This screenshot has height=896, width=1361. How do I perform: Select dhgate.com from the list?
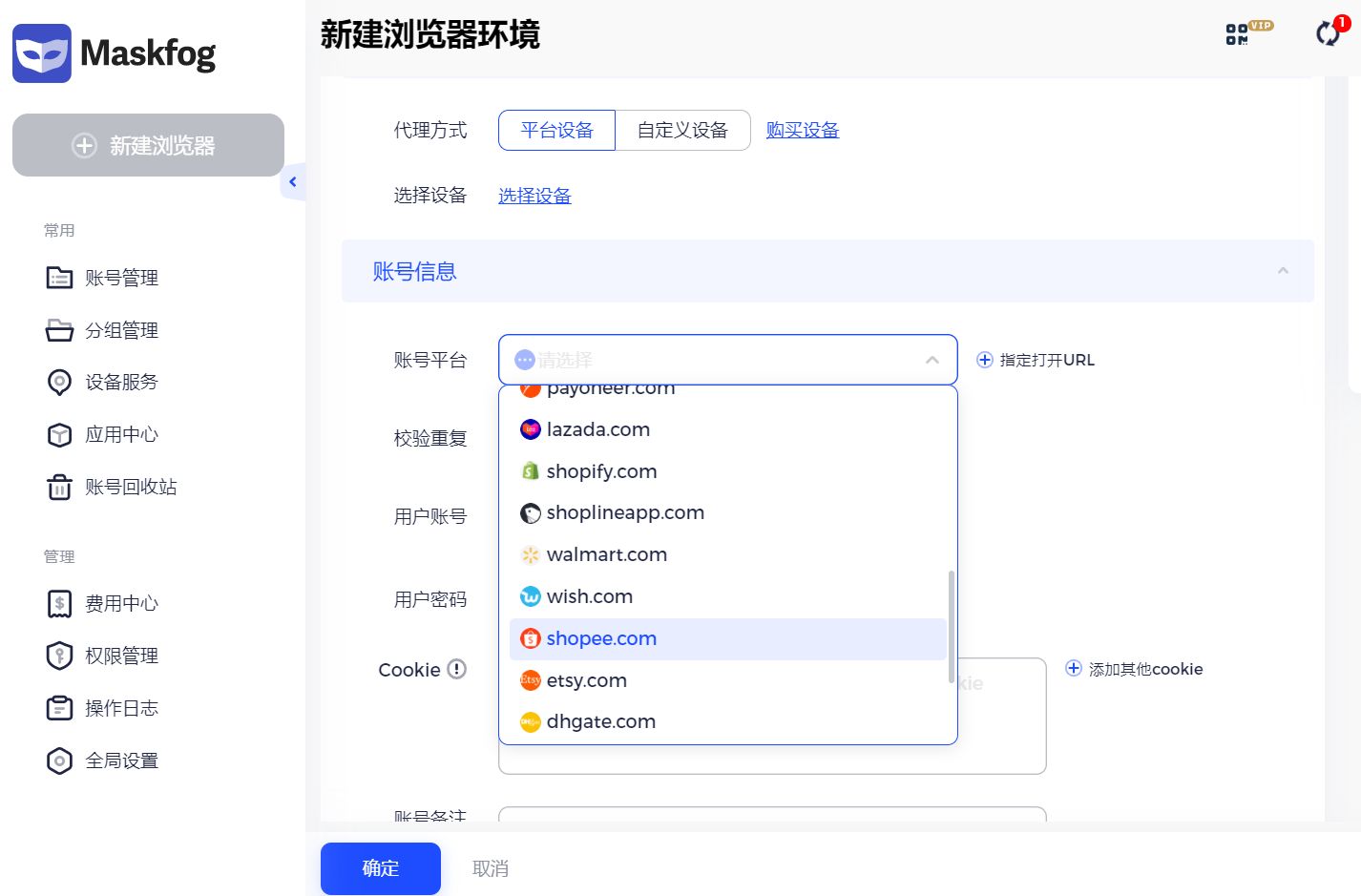point(728,722)
